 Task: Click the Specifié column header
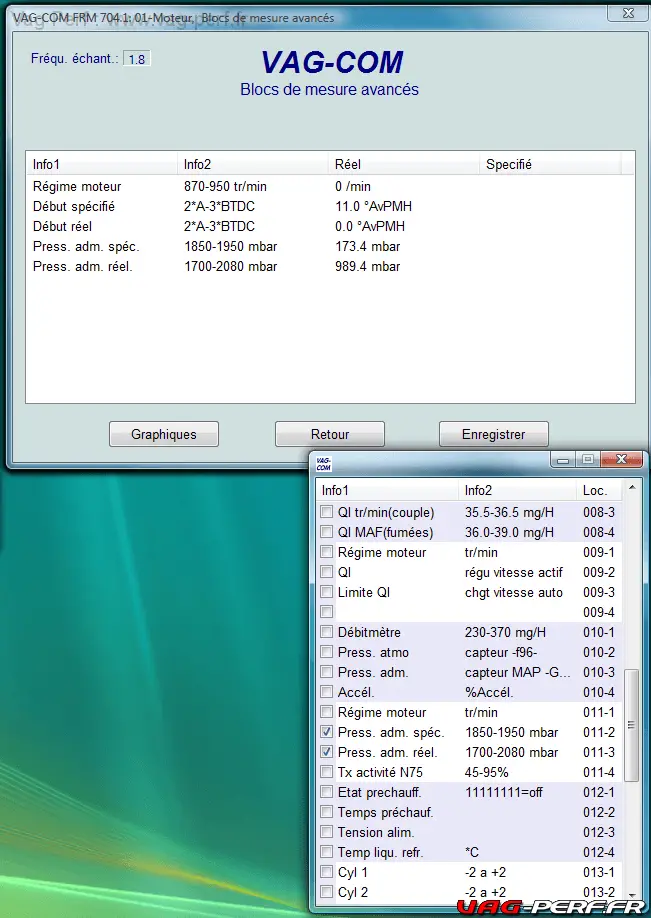pos(550,165)
